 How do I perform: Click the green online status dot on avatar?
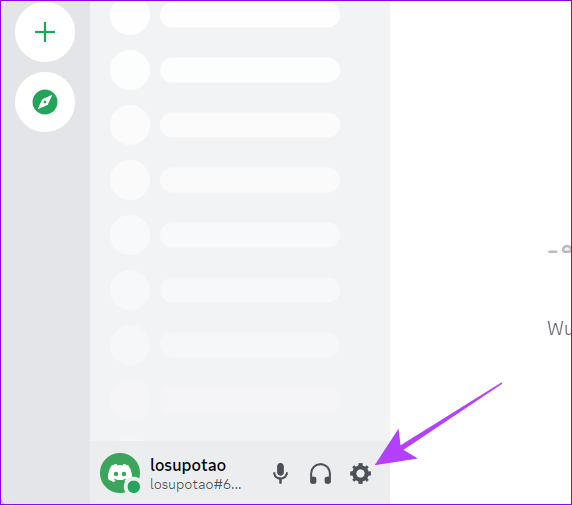[134, 487]
